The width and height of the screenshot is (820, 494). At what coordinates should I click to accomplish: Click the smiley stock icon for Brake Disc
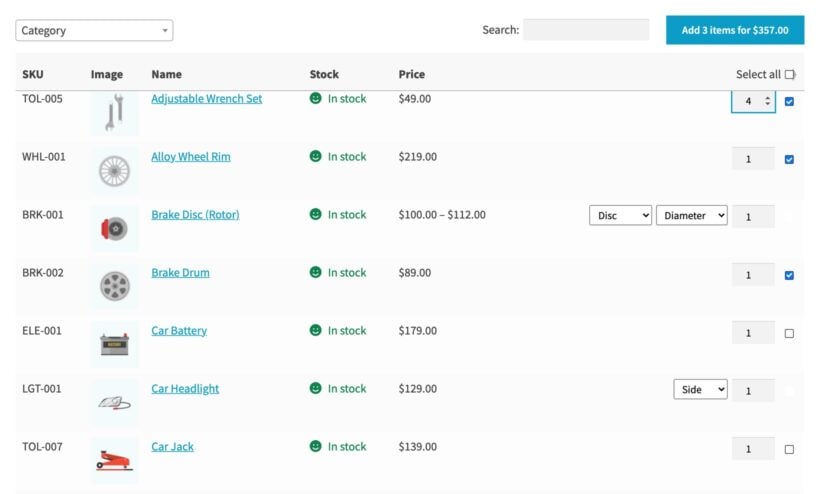315,214
